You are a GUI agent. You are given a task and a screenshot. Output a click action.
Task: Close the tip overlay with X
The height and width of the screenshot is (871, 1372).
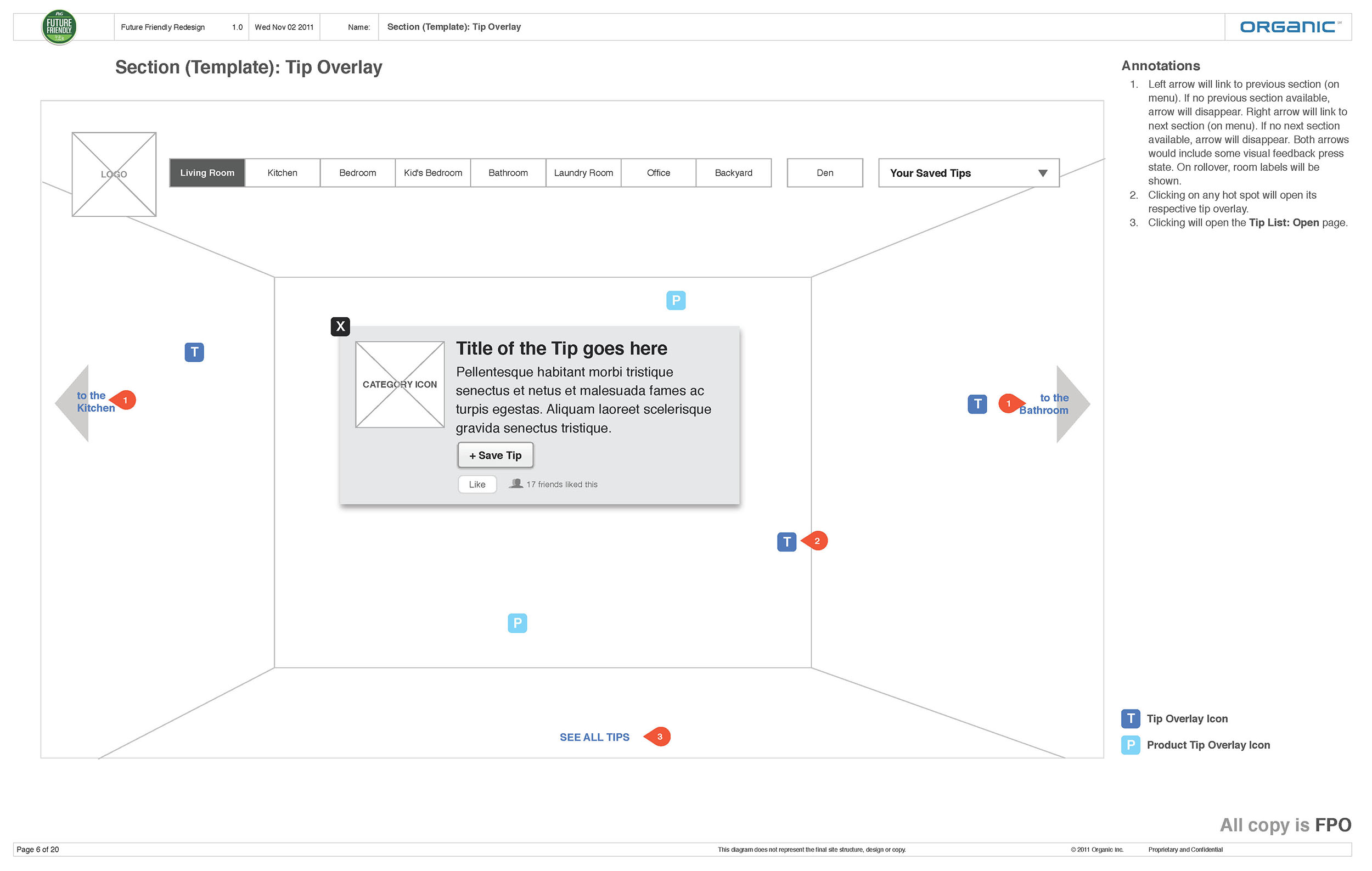pyautogui.click(x=340, y=327)
